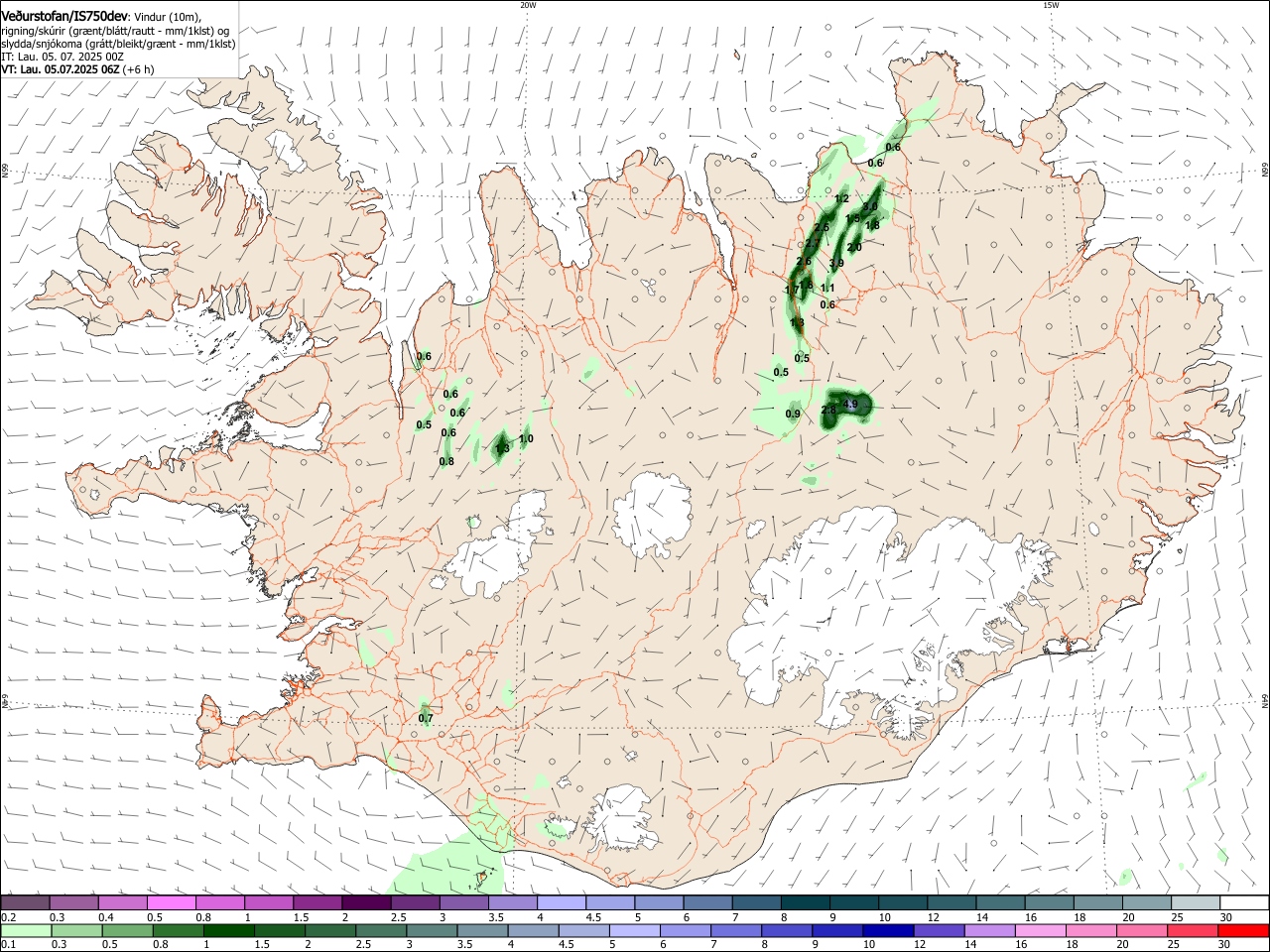Click the 25–30 red-pink rain legend swatch
The width and height of the screenshot is (1270, 952).
[x=1194, y=930]
